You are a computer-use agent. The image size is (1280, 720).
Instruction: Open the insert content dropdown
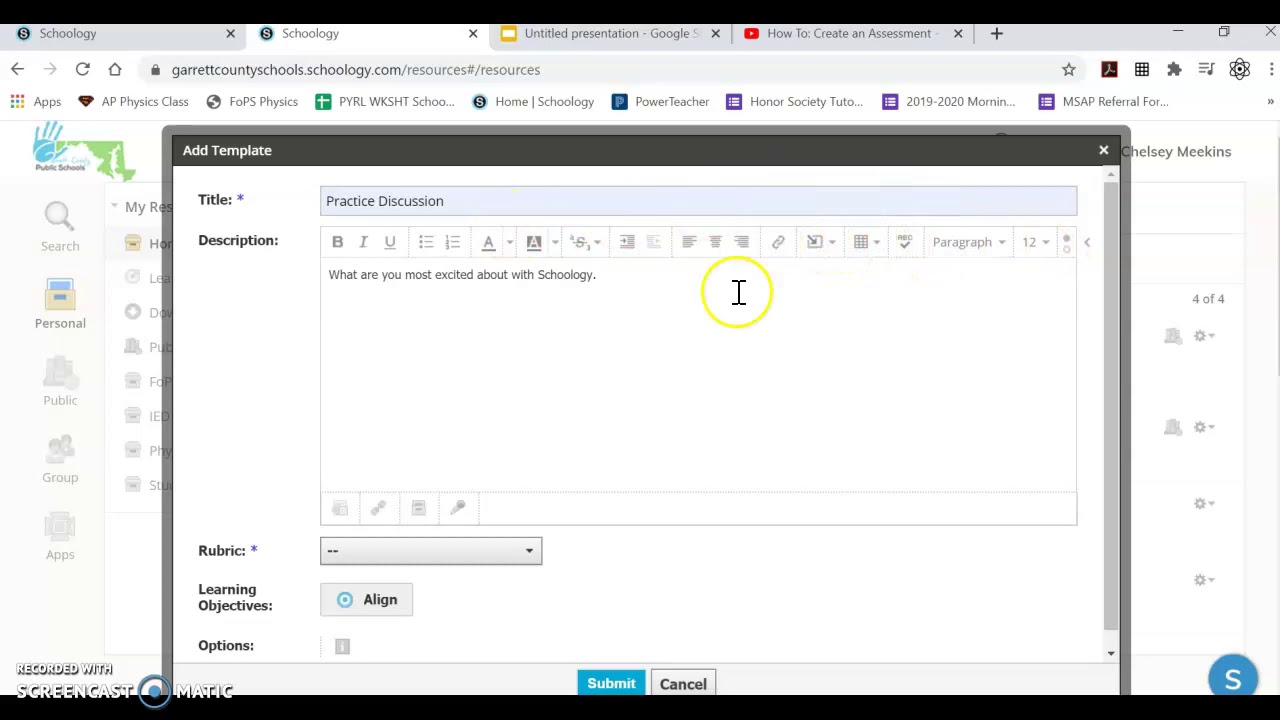click(821, 242)
